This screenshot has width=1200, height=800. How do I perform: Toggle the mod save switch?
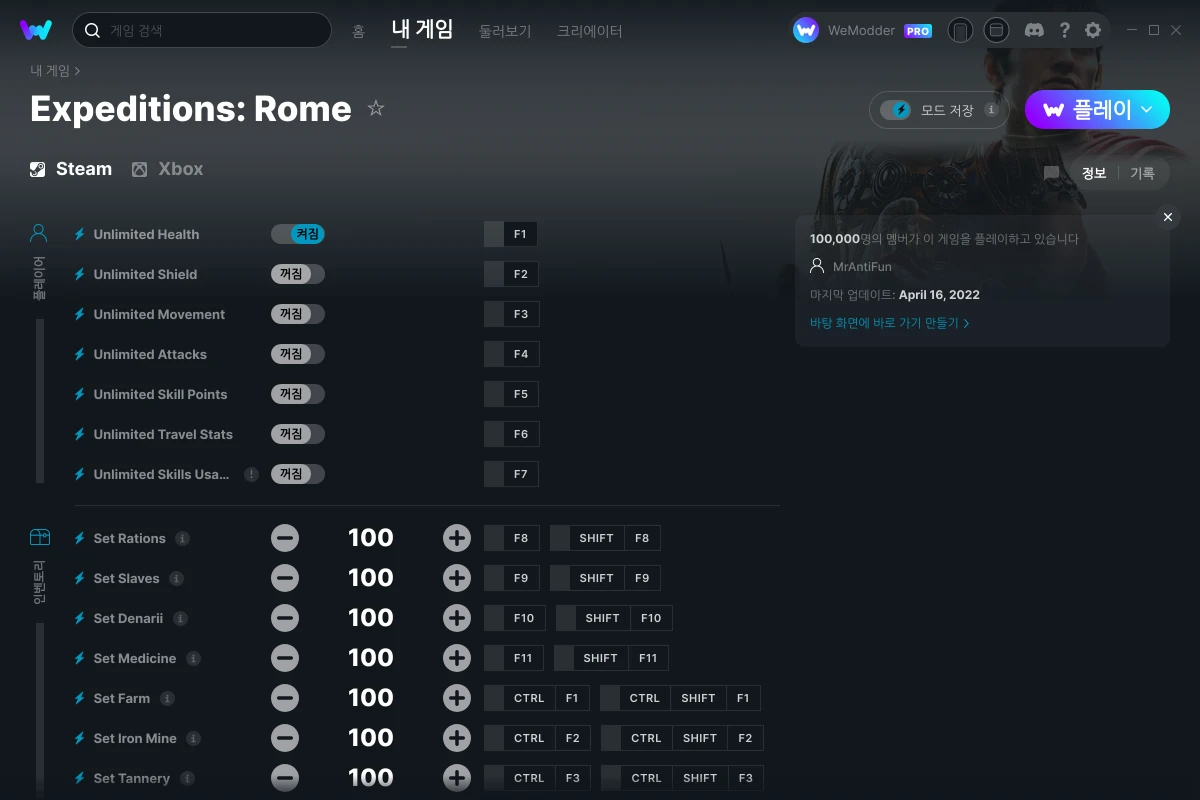point(896,110)
